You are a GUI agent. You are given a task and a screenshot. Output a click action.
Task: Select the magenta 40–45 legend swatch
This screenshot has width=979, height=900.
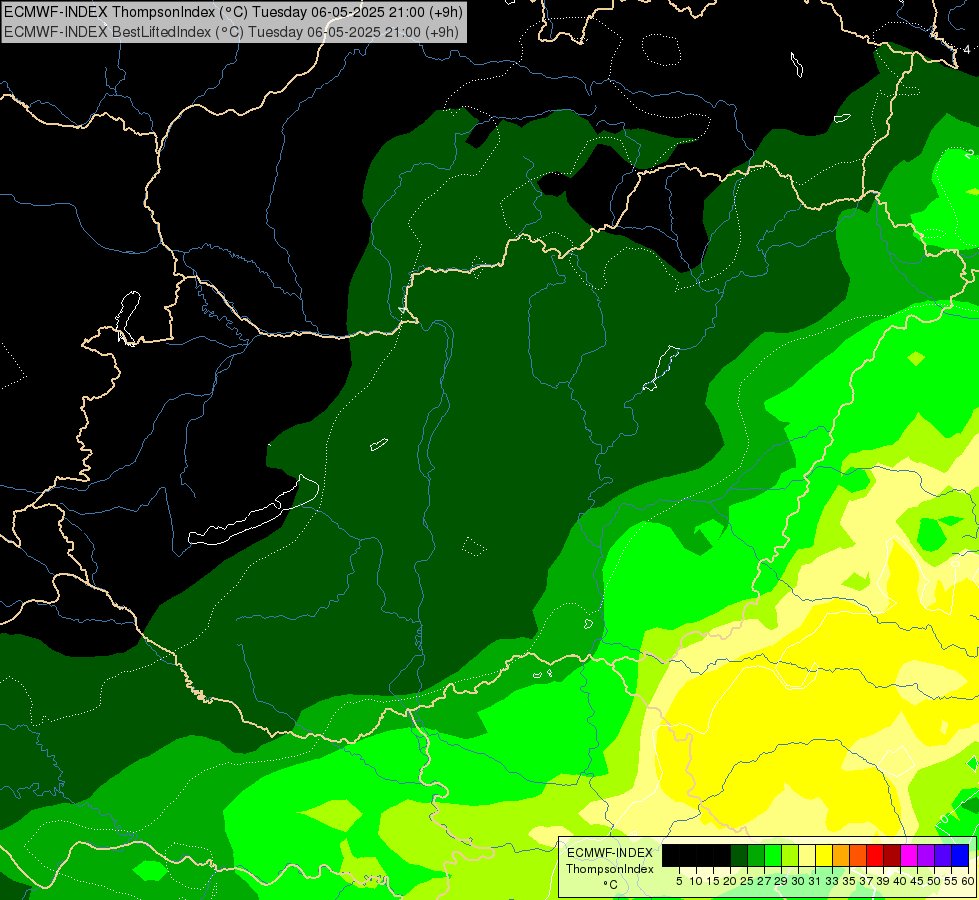909,856
